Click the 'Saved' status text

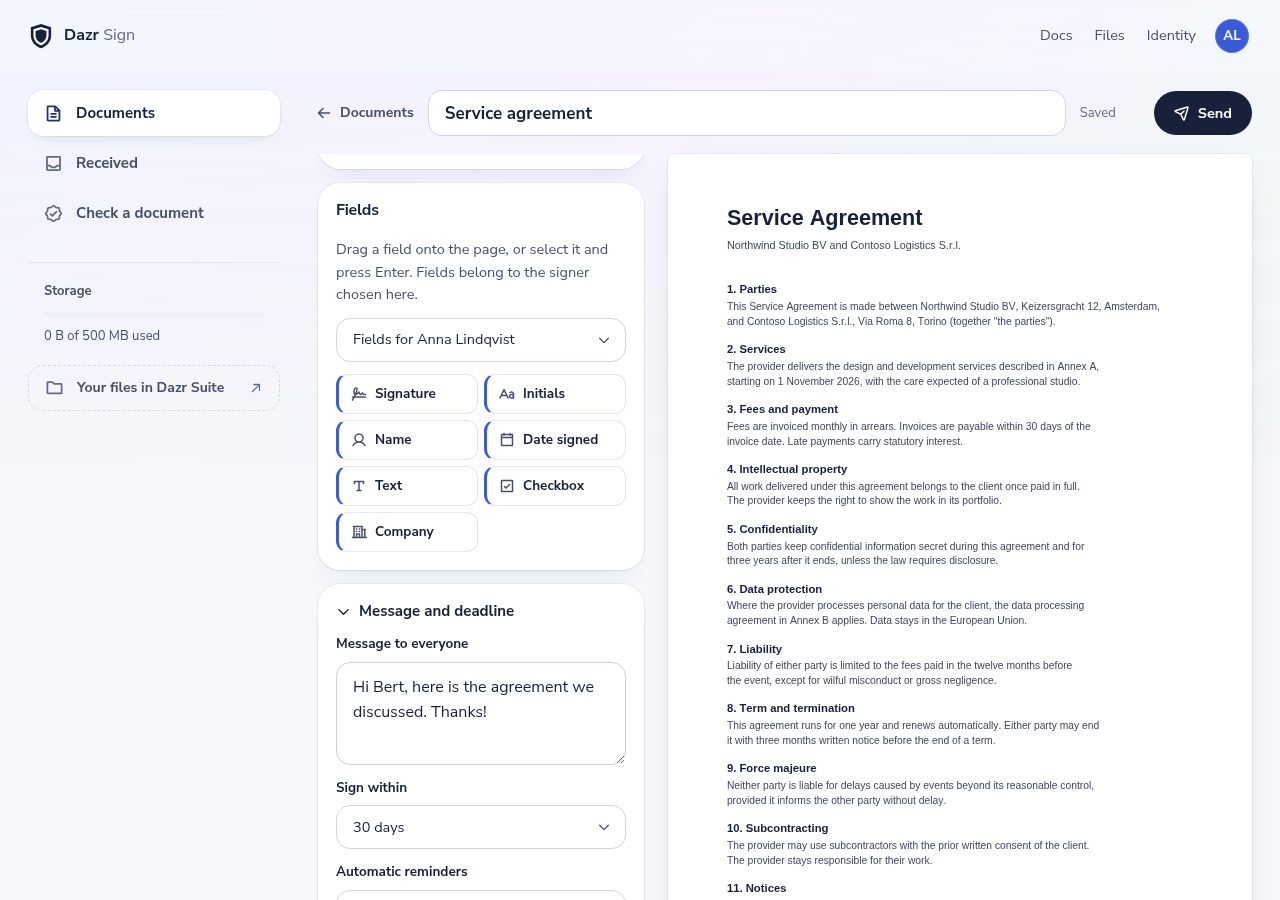point(1097,113)
